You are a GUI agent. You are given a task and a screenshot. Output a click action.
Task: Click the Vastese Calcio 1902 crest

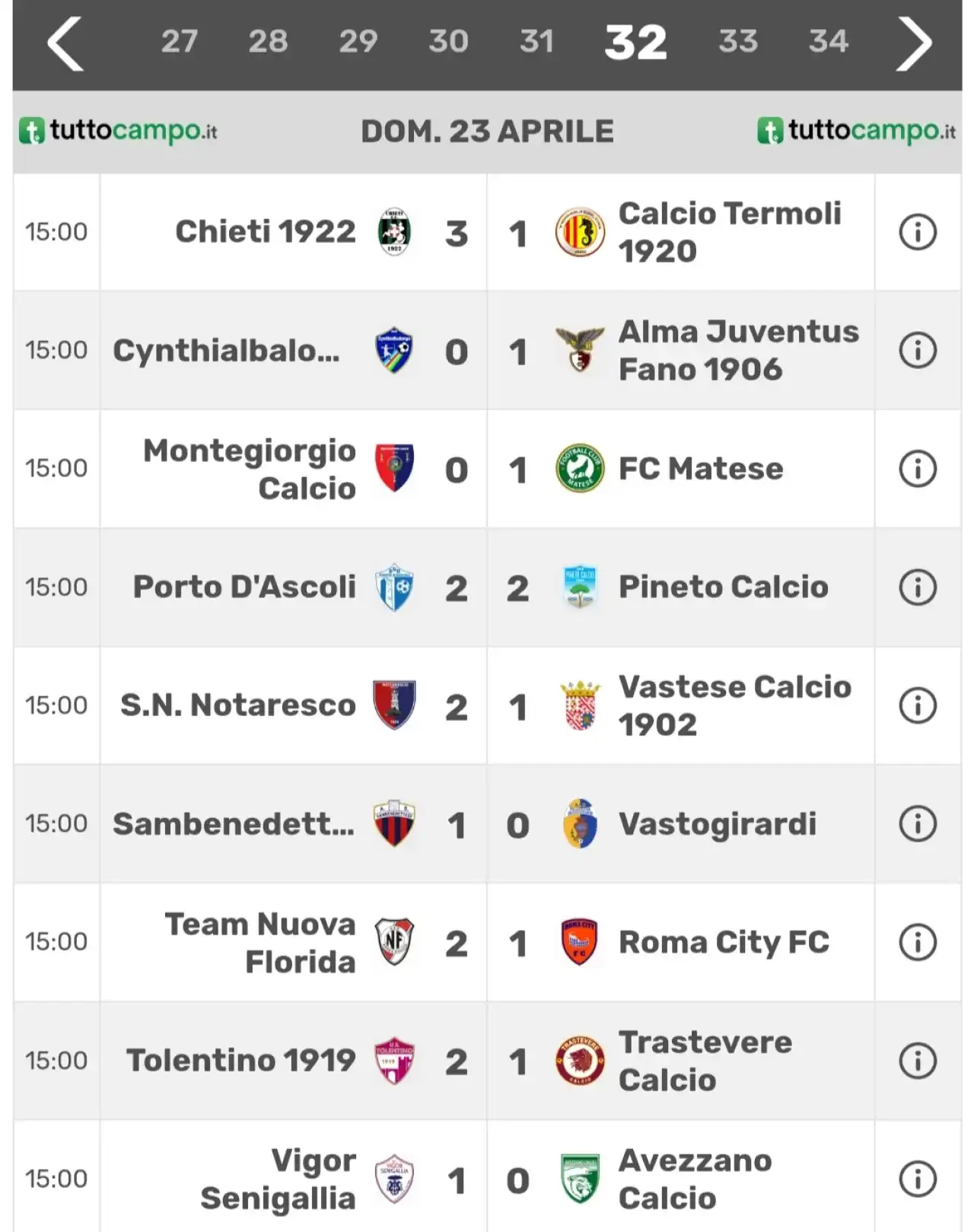(x=580, y=705)
